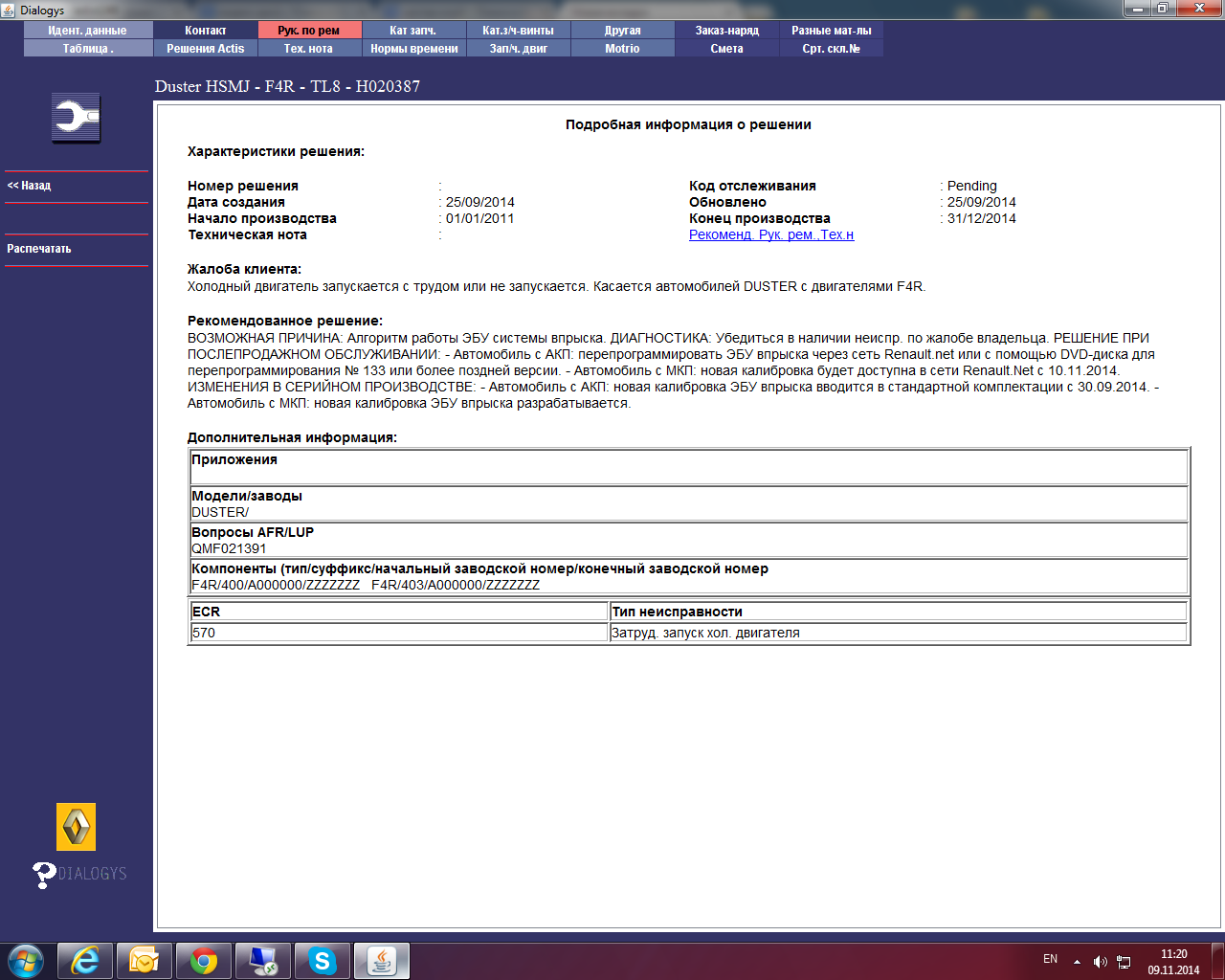
Task: Select the Java Dialogys taskbar icon
Action: pos(382,961)
